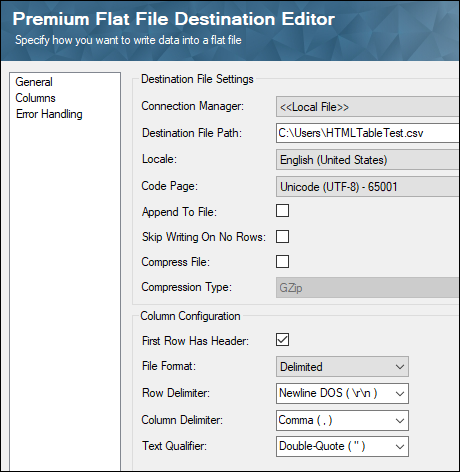Open the Column Delimiter dropdown arrow
Viewport: 460px width, 472px height.
click(x=400, y=421)
